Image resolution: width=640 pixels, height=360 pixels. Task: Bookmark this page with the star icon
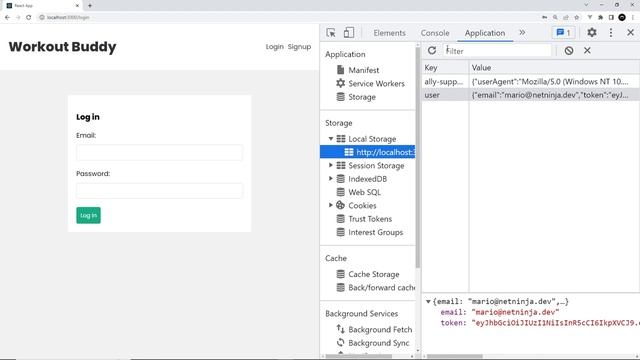point(576,17)
